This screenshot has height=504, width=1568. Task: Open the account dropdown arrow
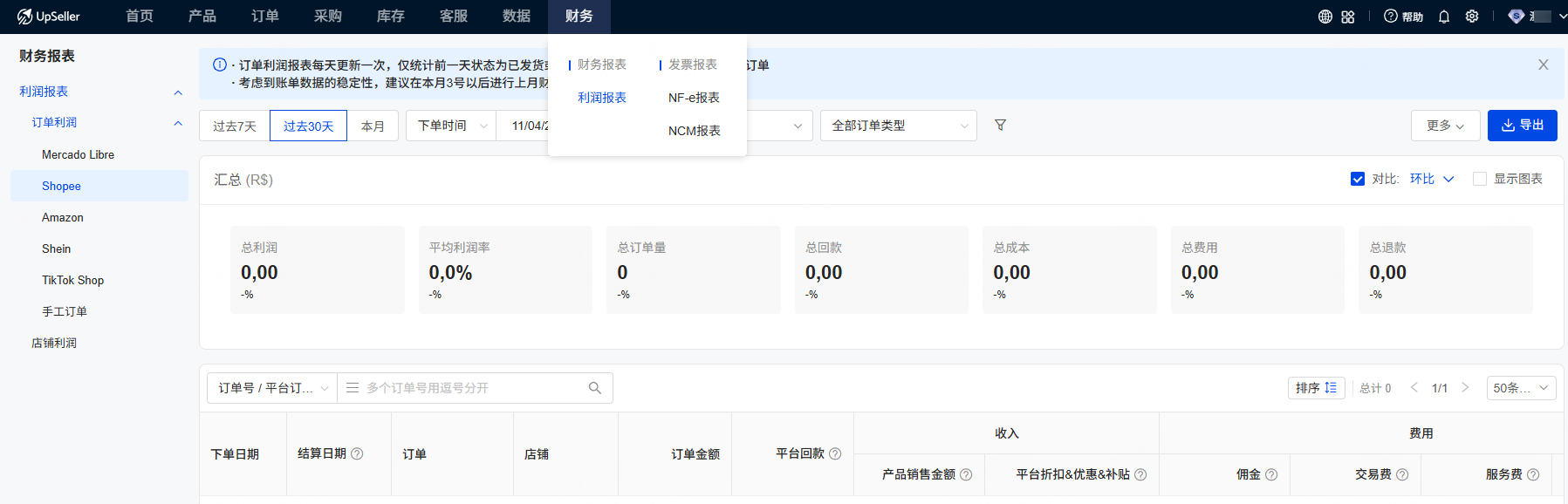coord(1561,17)
